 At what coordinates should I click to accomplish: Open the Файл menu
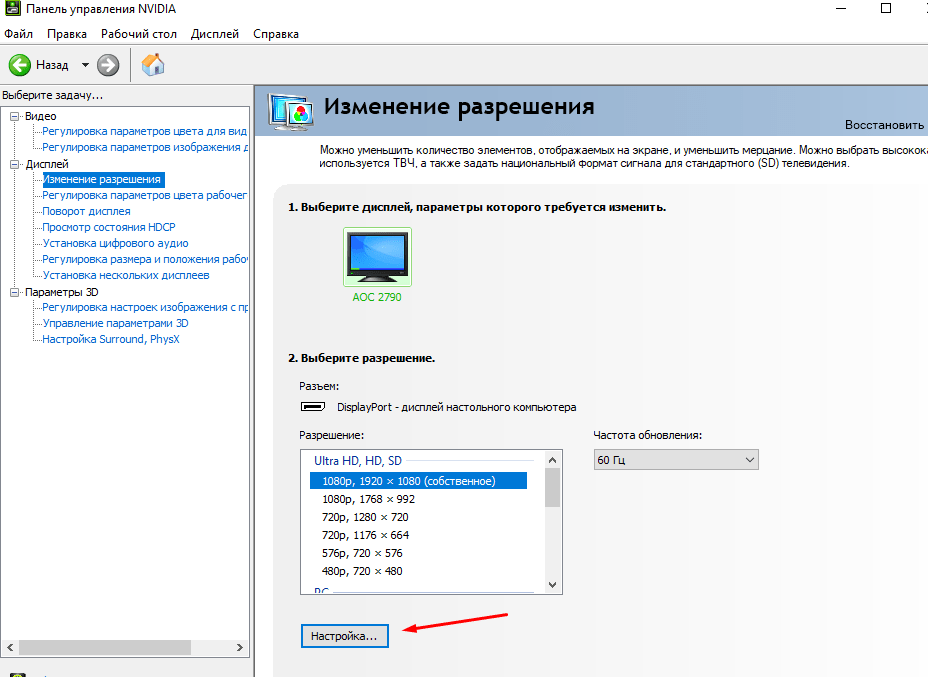[x=18, y=34]
